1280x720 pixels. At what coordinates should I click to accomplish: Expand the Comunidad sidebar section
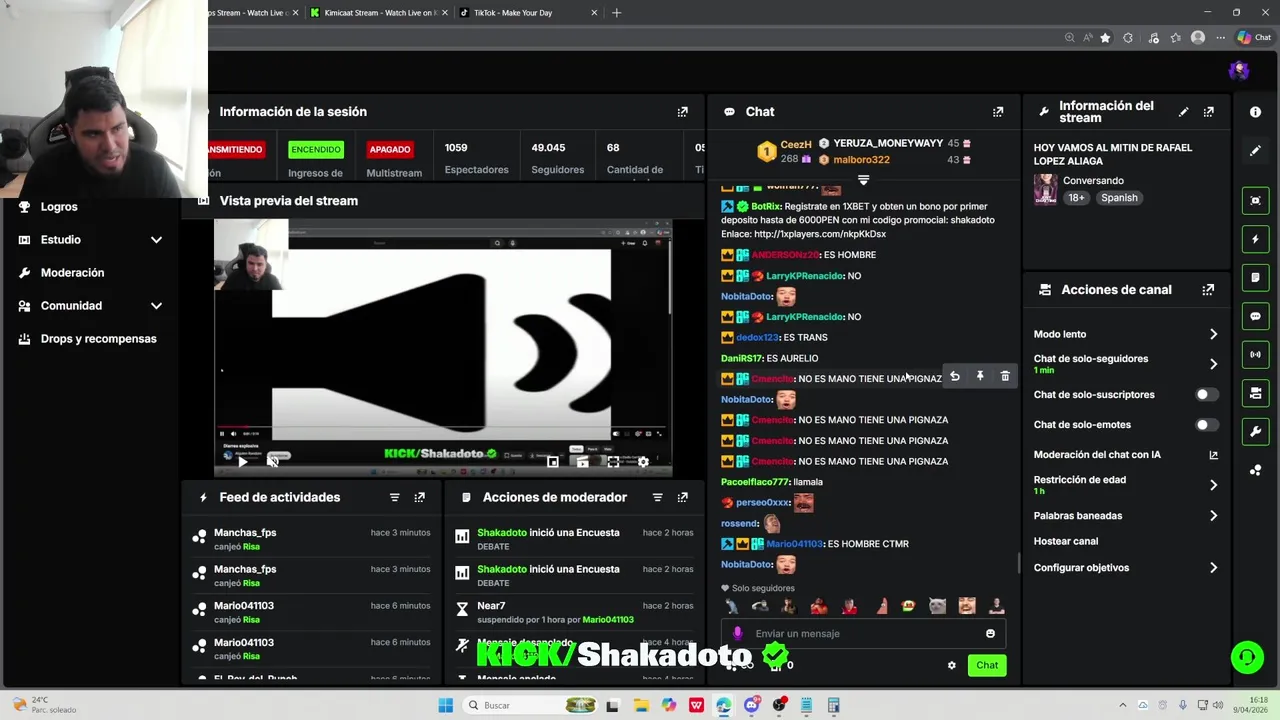point(156,306)
